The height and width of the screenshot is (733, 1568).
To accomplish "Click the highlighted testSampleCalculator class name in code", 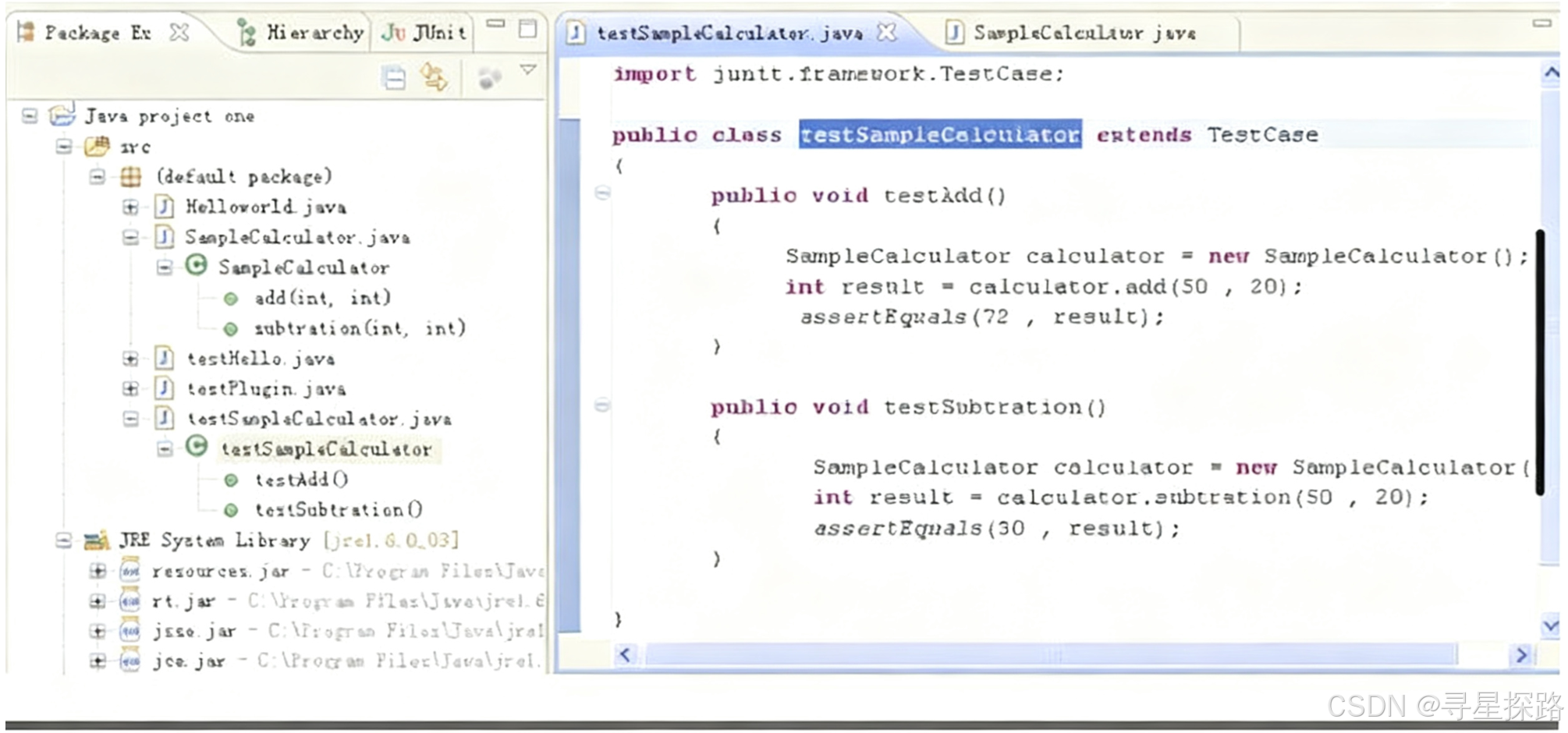I will pos(940,135).
